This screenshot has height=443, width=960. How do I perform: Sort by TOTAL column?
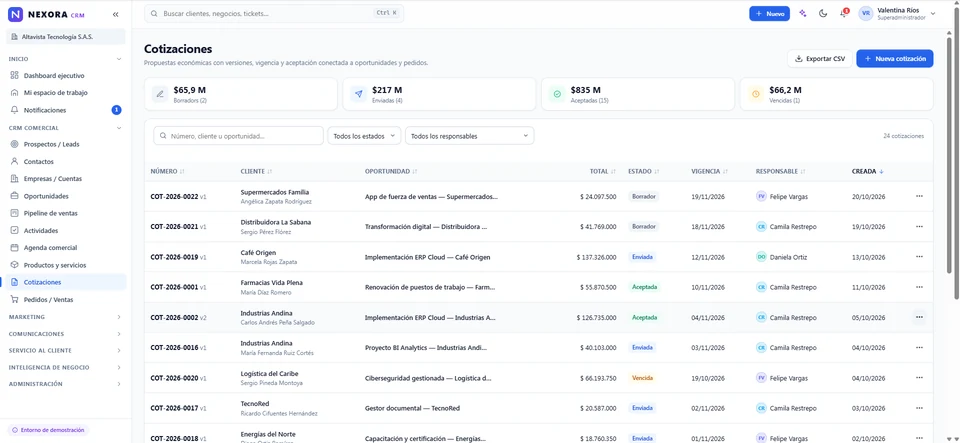603,171
